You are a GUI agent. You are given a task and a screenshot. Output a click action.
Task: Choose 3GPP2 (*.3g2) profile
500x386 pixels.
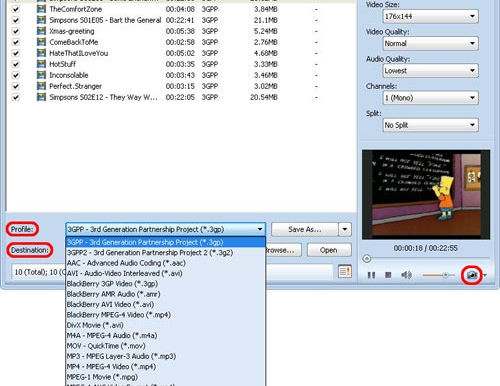point(166,252)
